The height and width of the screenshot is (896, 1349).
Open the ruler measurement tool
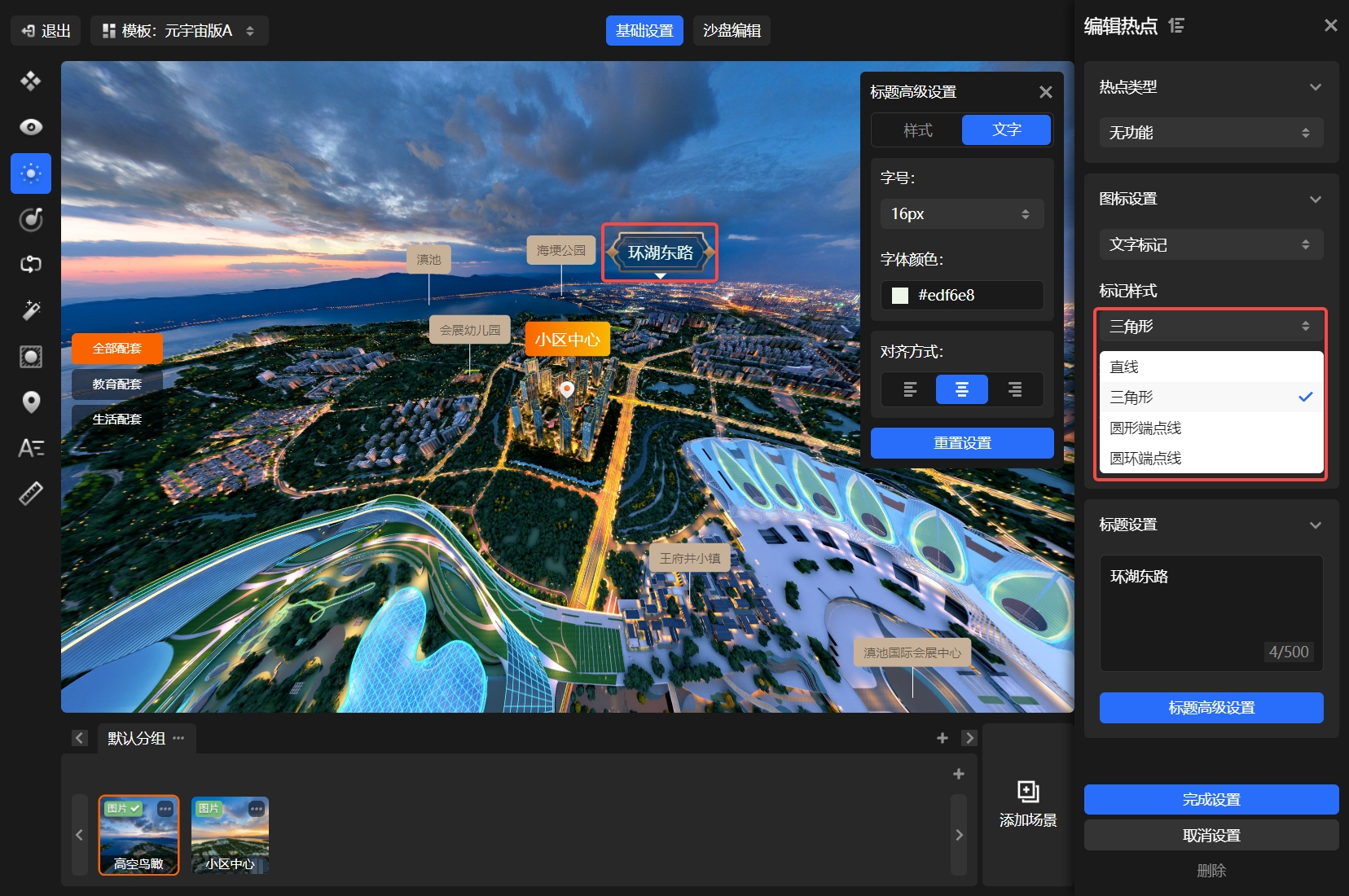[31, 494]
